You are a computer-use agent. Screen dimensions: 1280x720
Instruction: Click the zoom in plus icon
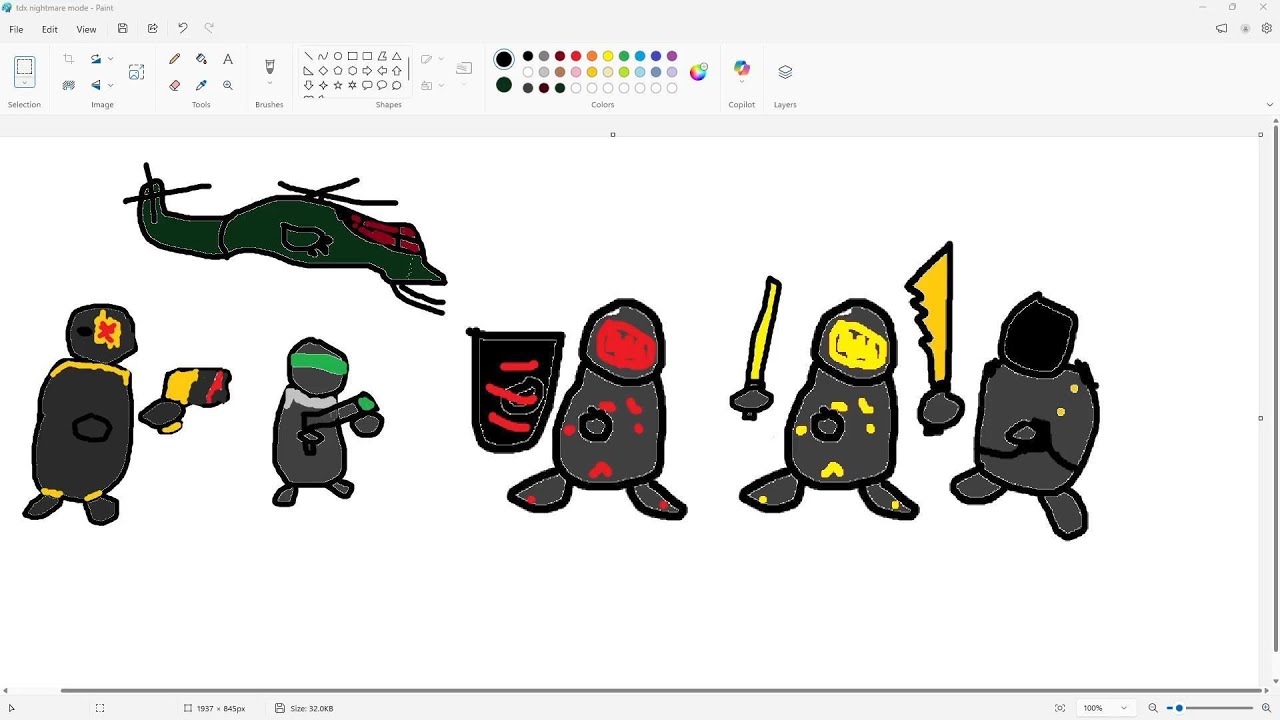[1266, 708]
